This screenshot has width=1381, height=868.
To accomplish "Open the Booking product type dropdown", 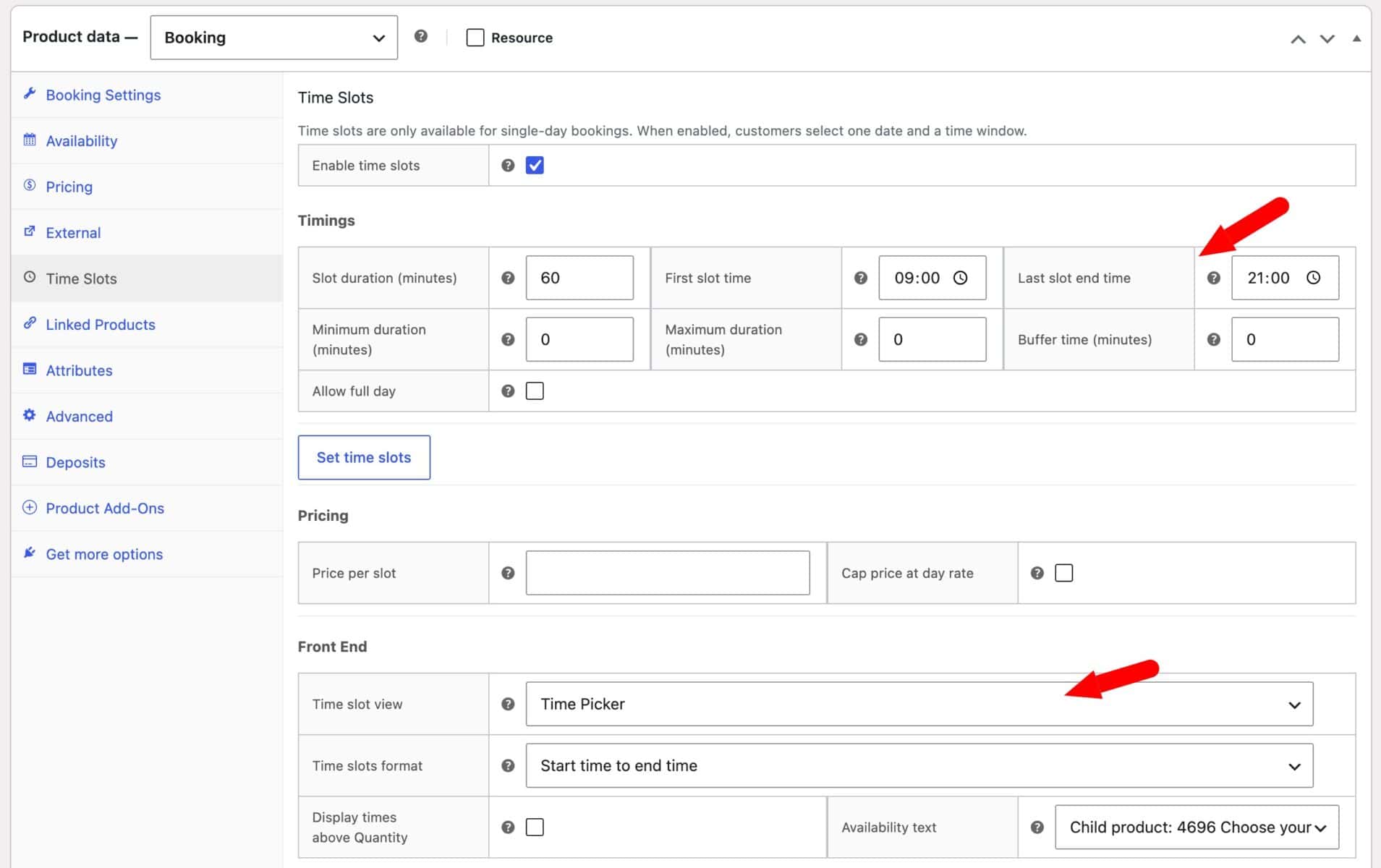I will 273,38.
